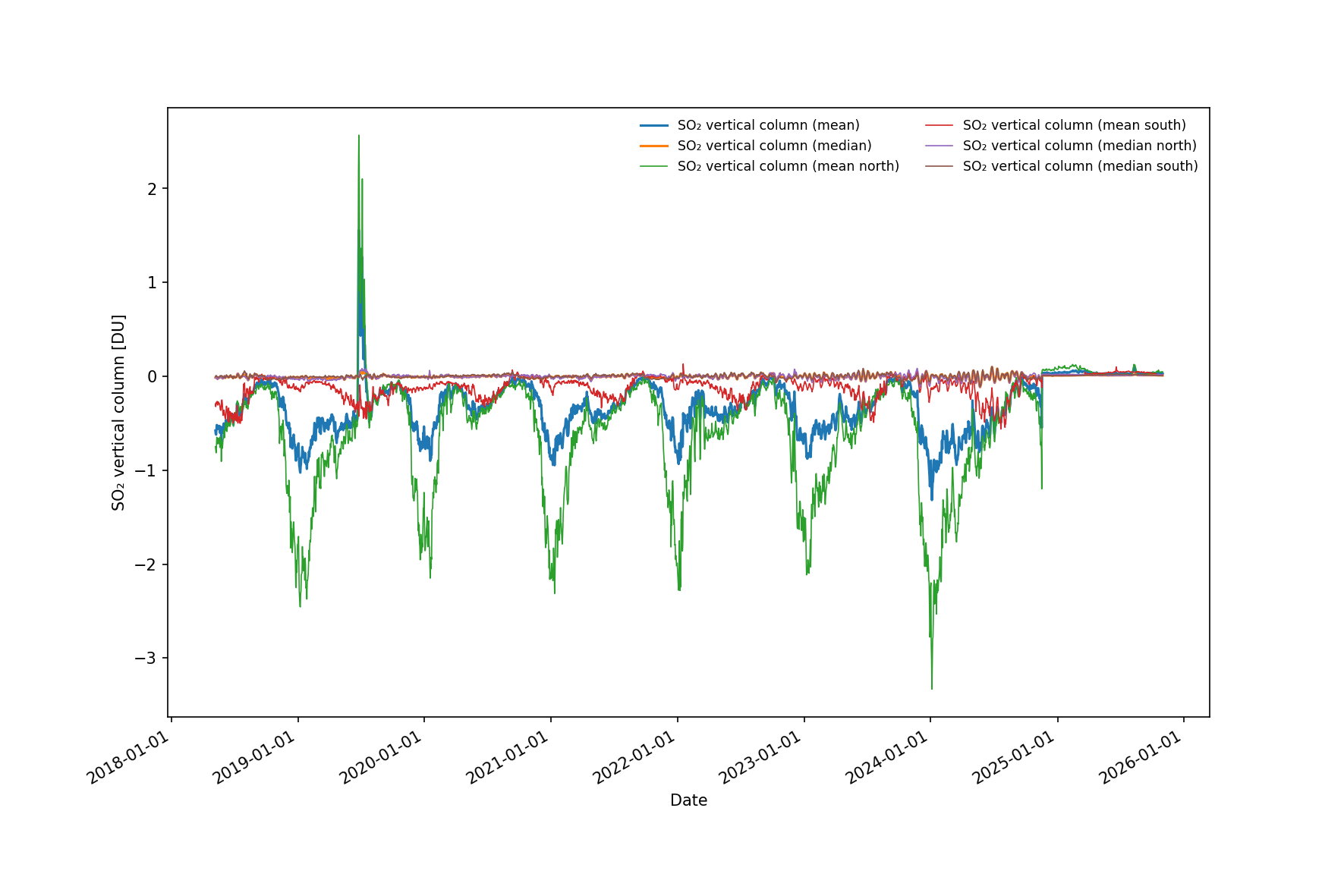Click the purple median north legend line swatch
Image resolution: width=1344 pixels, height=896 pixels.
coord(939,146)
